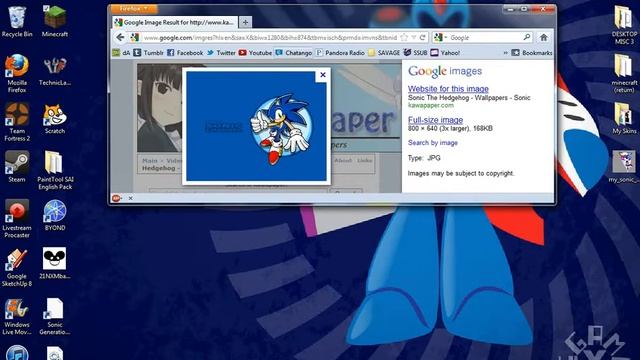Open Mozilla Firefox desktop shortcut
Screen dimensions: 640x360
17,74
